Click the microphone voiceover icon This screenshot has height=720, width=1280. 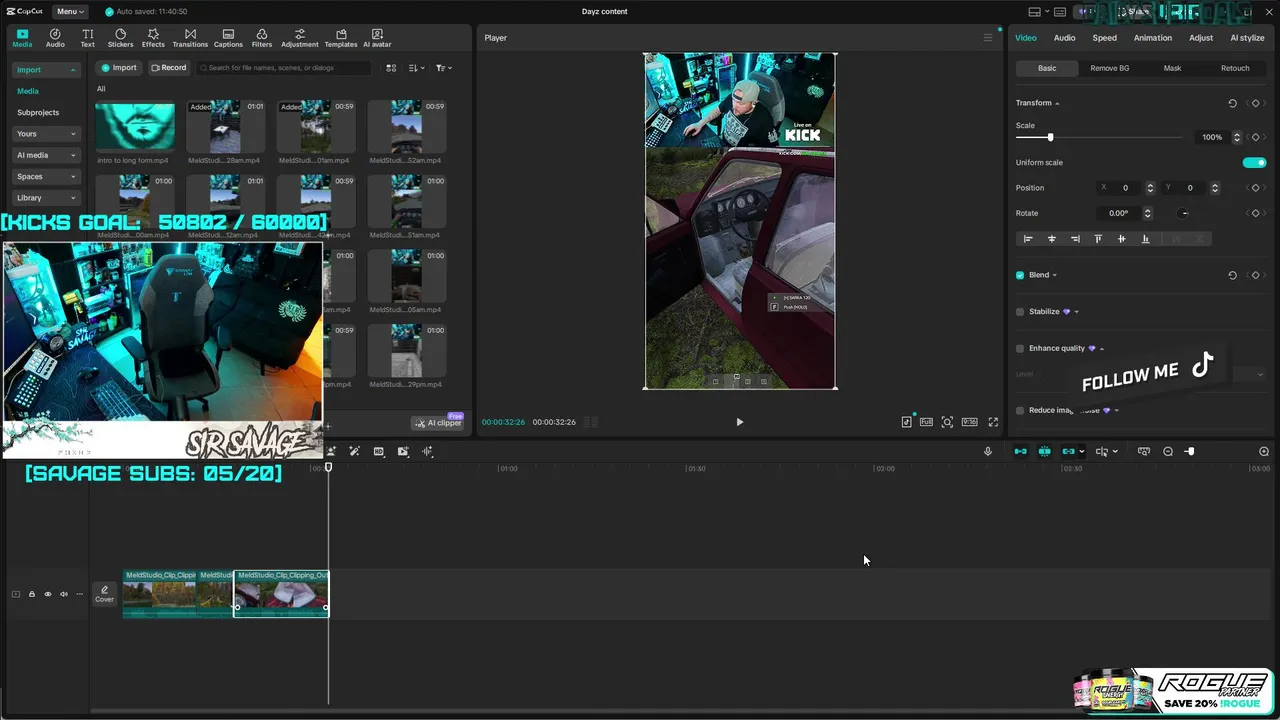coord(988,452)
